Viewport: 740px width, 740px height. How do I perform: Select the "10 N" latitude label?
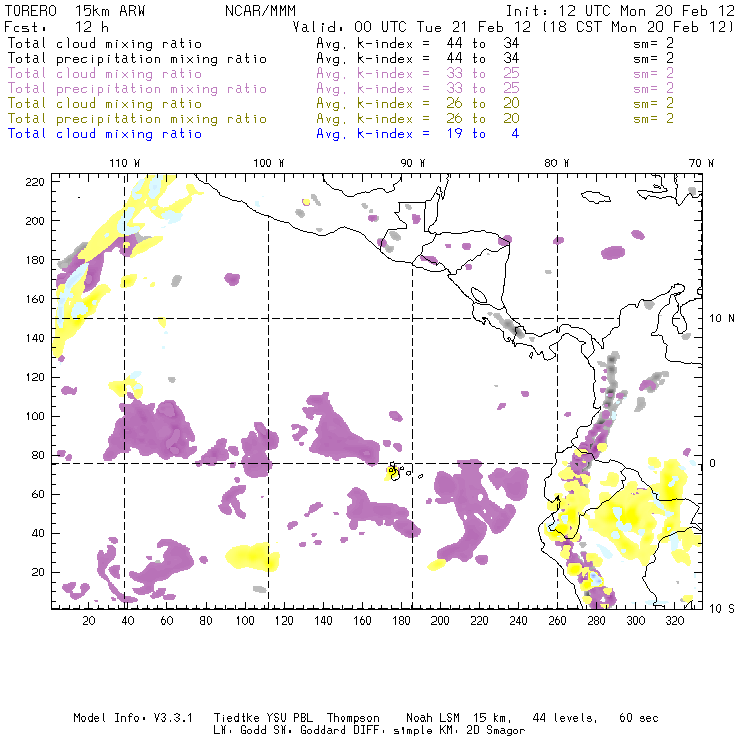tap(722, 319)
